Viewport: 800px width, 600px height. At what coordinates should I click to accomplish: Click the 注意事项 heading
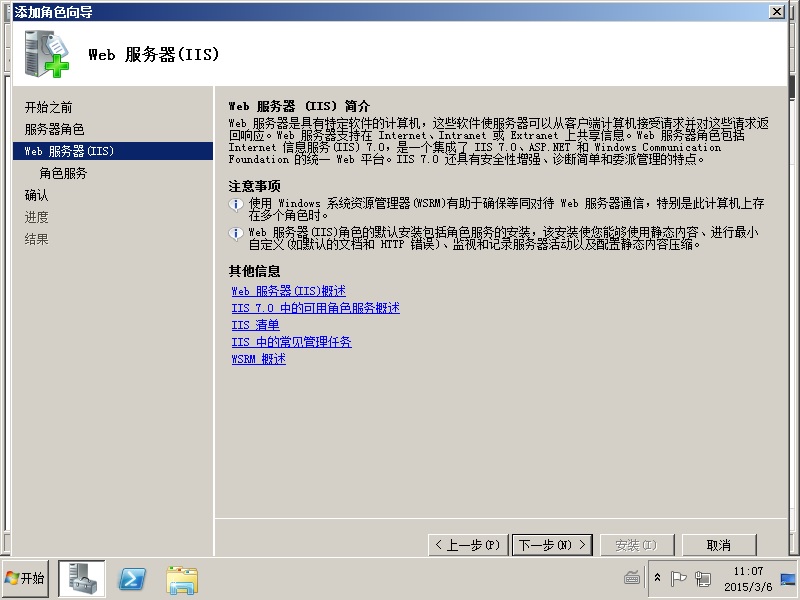pyautogui.click(x=255, y=186)
